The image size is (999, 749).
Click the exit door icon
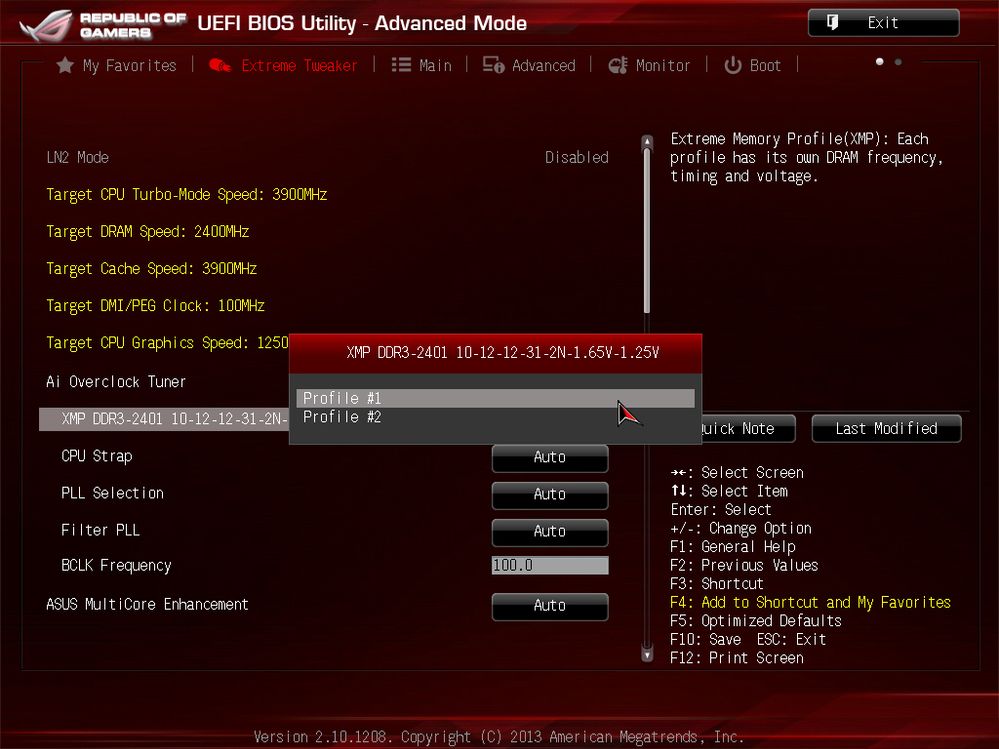click(831, 23)
